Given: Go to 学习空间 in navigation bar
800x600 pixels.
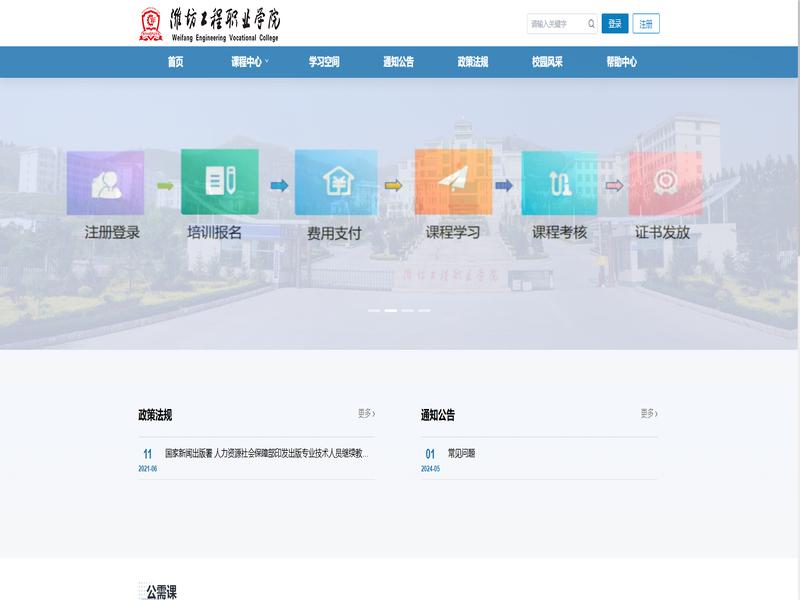Looking at the screenshot, I should tap(324, 62).
